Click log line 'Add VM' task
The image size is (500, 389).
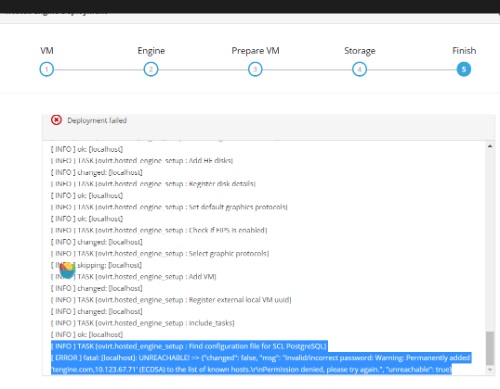click(133, 277)
